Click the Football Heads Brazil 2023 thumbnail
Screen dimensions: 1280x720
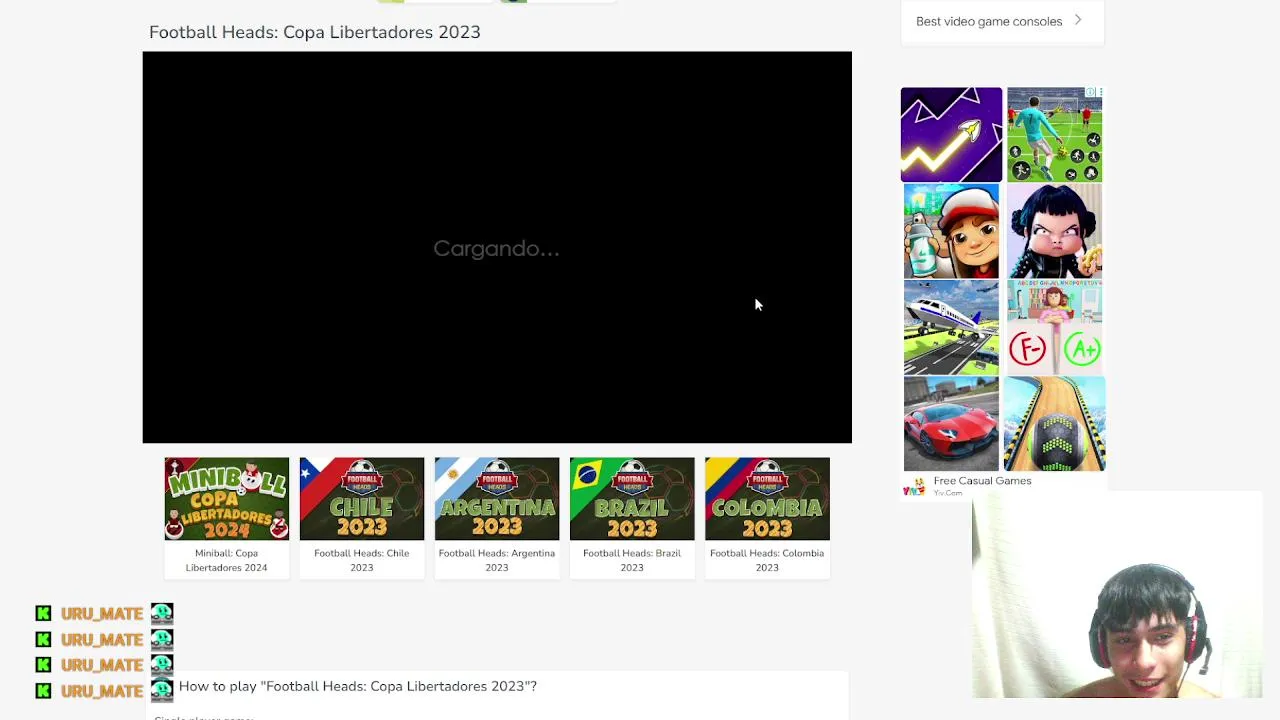tap(632, 499)
